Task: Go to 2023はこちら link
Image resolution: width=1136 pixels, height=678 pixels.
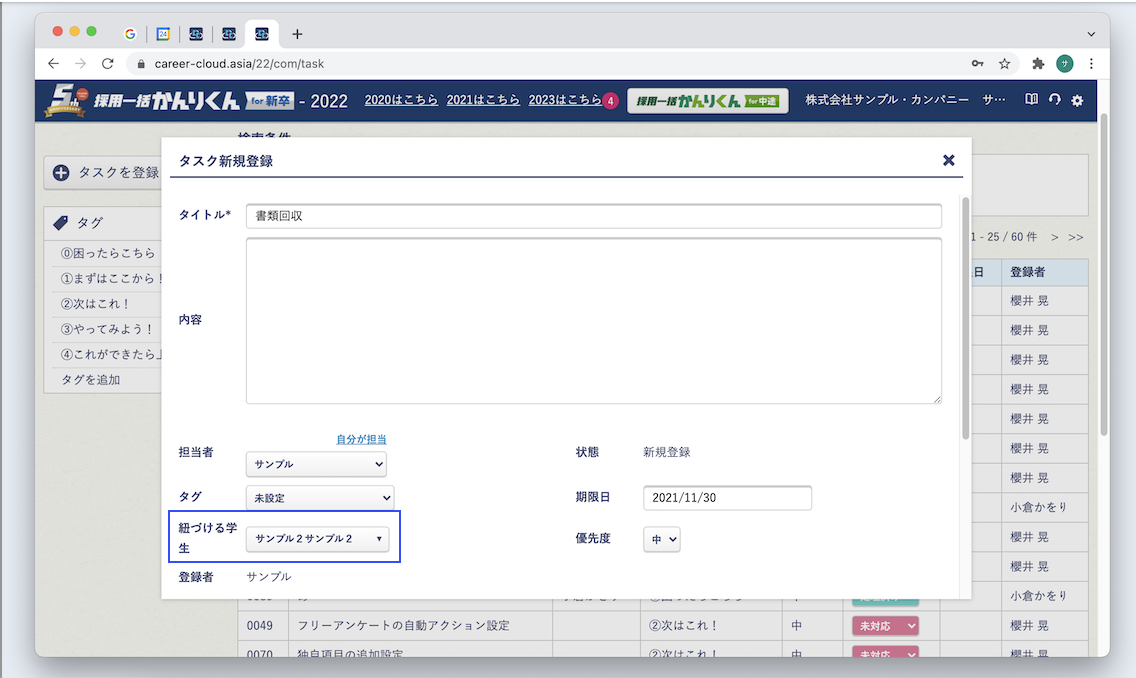Action: pos(564,100)
